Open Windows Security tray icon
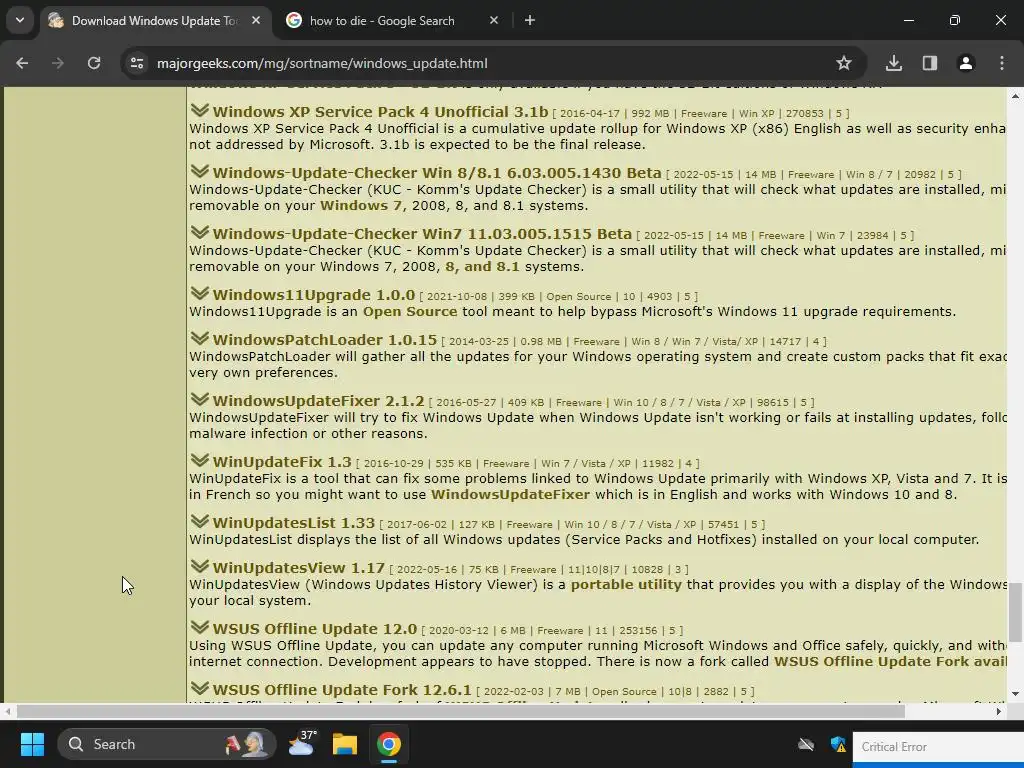The width and height of the screenshot is (1024, 768). [x=838, y=744]
